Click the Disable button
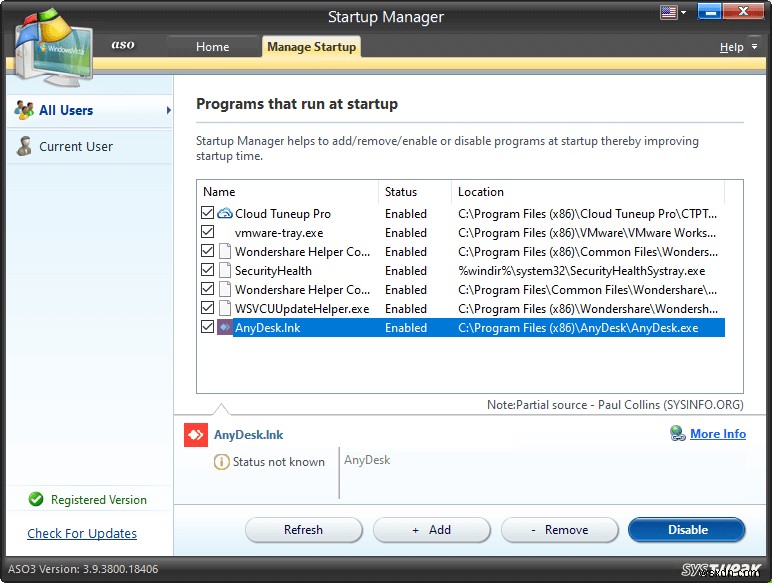Viewport: 772px width, 583px height. click(x=687, y=530)
